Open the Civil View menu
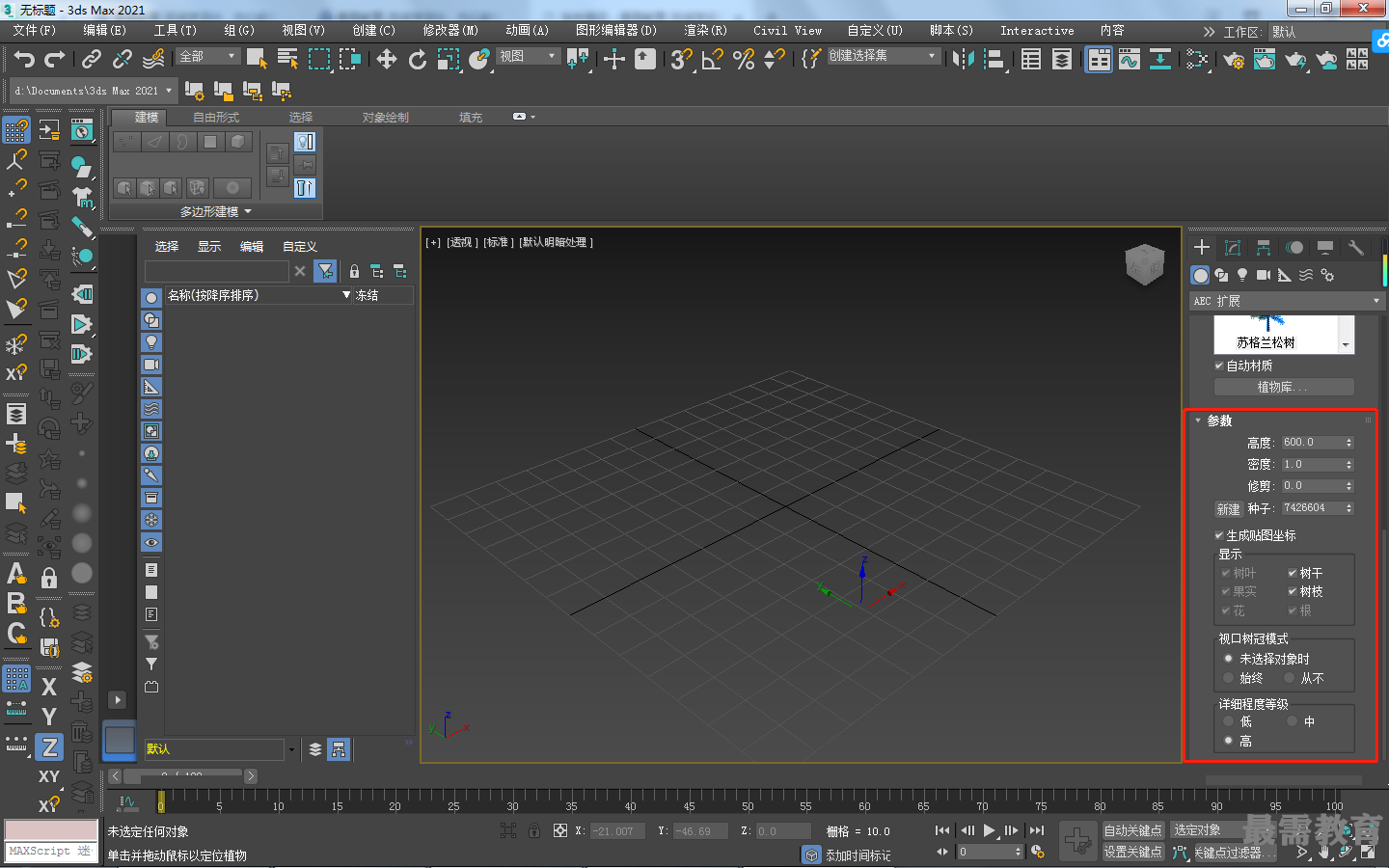 point(788,31)
